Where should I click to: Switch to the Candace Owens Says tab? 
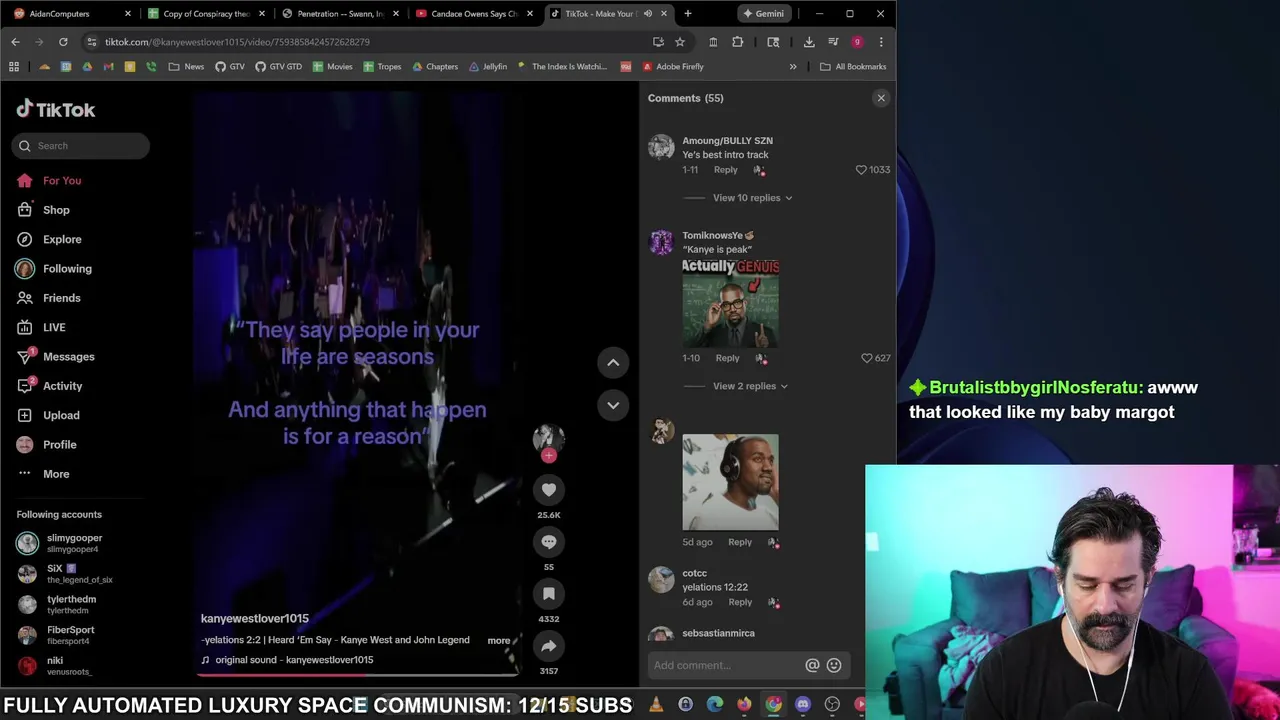(x=474, y=14)
